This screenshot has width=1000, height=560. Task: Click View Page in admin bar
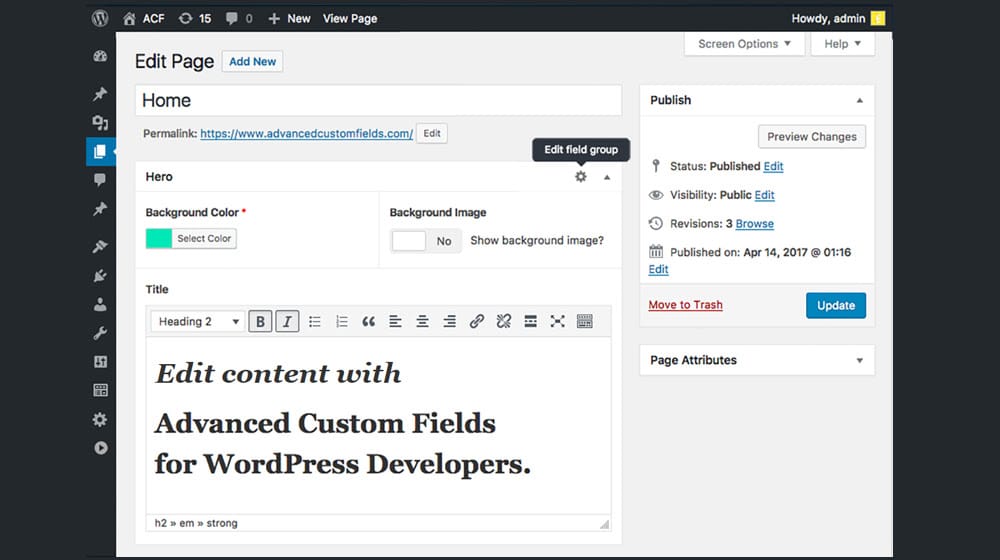coord(349,18)
